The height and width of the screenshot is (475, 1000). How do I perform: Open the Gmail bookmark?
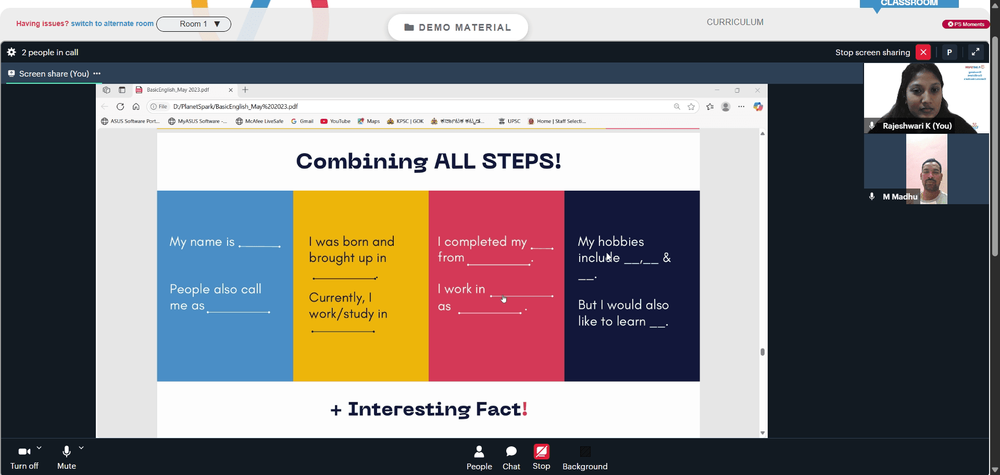302,121
